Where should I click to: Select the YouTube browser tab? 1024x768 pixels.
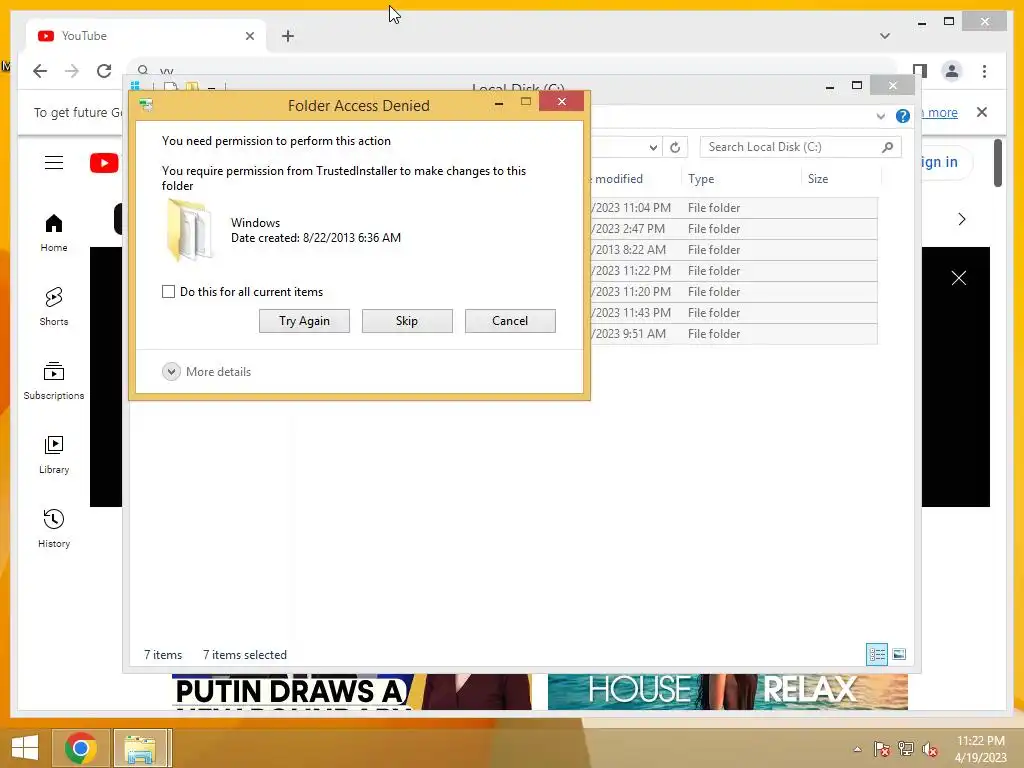pos(146,36)
